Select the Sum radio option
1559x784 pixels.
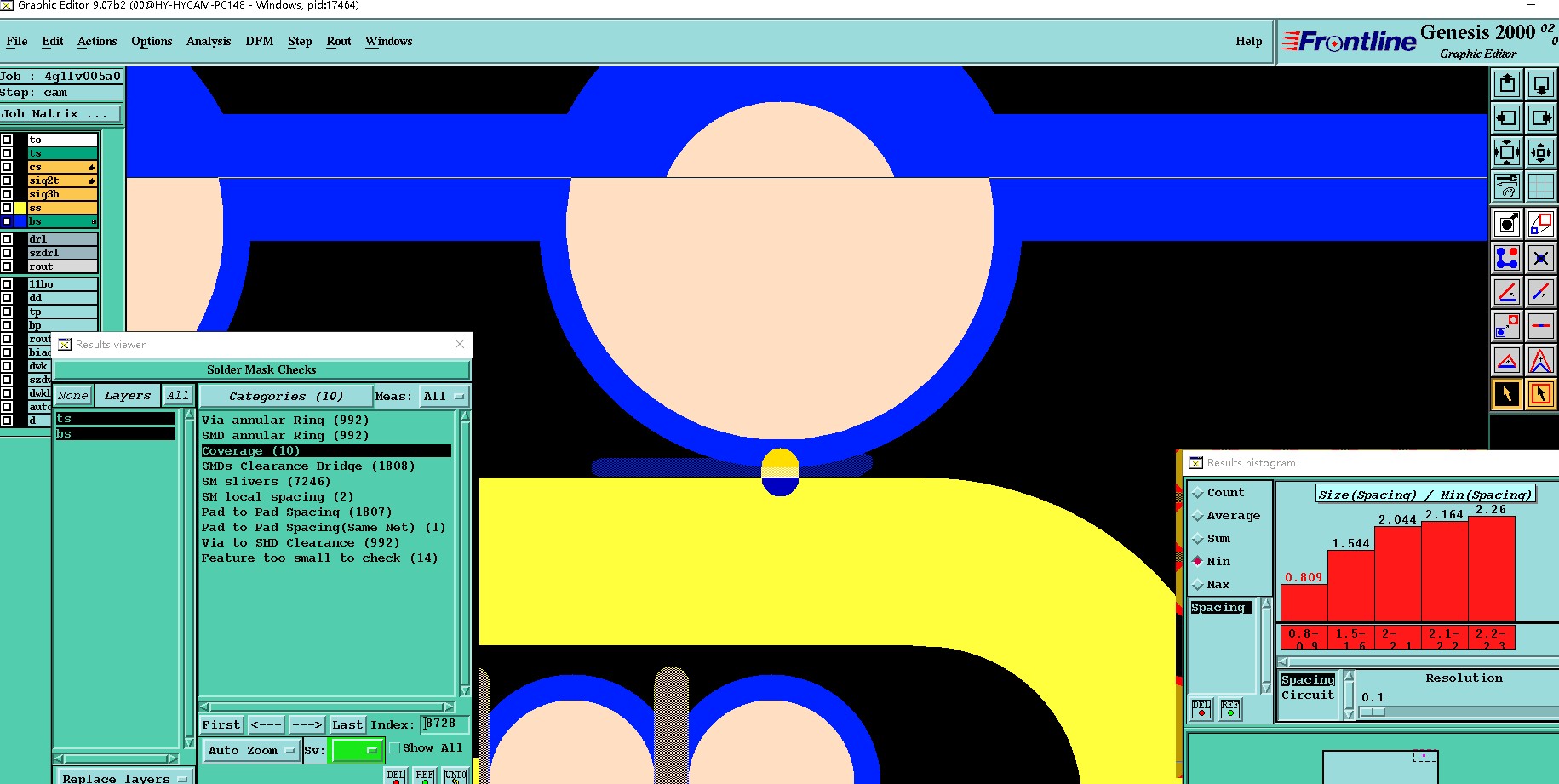1198,539
